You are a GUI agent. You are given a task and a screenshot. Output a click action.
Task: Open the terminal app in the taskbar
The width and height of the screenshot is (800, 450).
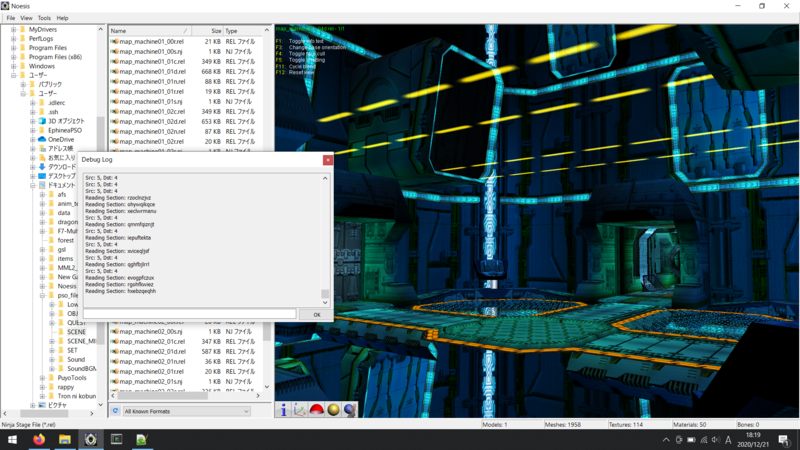click(x=116, y=439)
